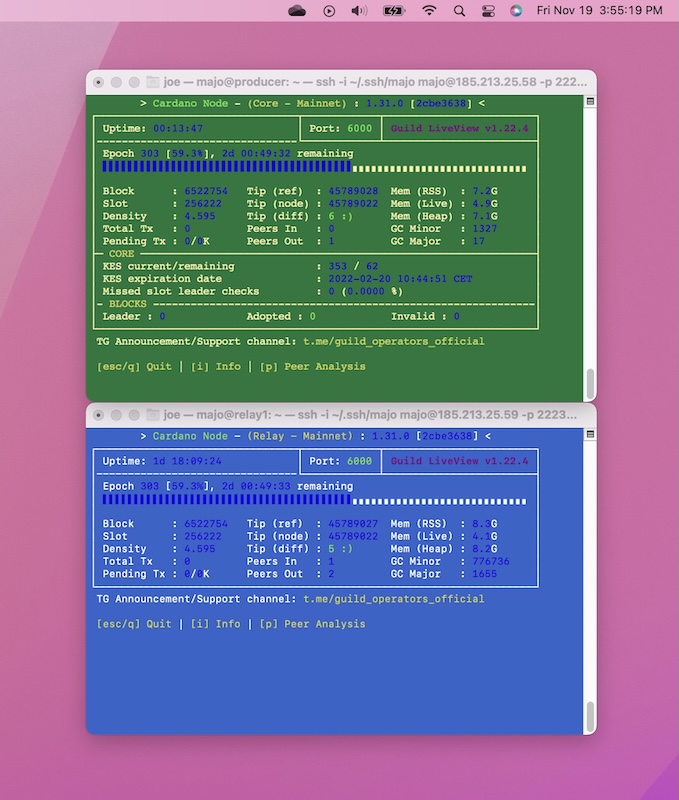The height and width of the screenshot is (800, 679).
Task: Open the cloud icon in the menu bar
Action: tap(297, 11)
